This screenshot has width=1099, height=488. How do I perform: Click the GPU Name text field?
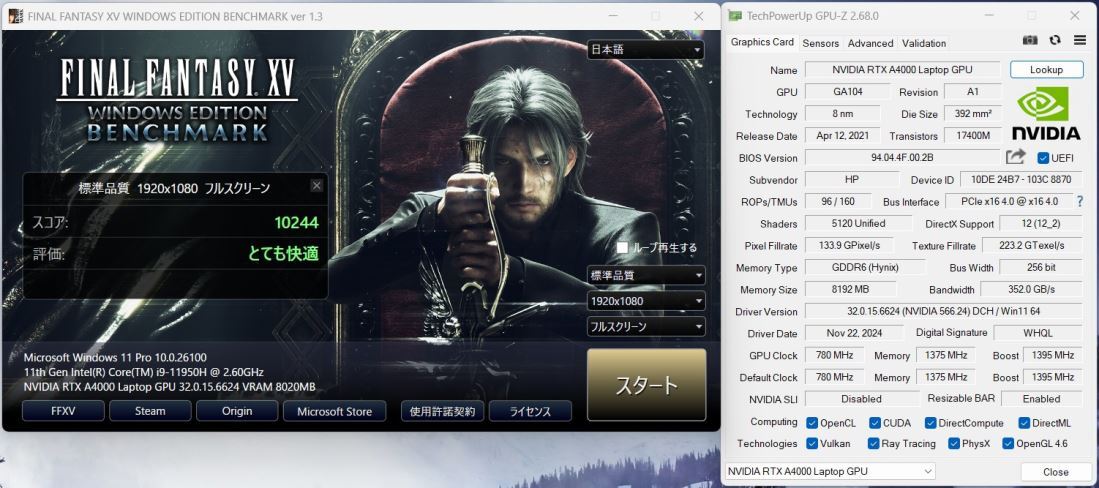[901, 70]
